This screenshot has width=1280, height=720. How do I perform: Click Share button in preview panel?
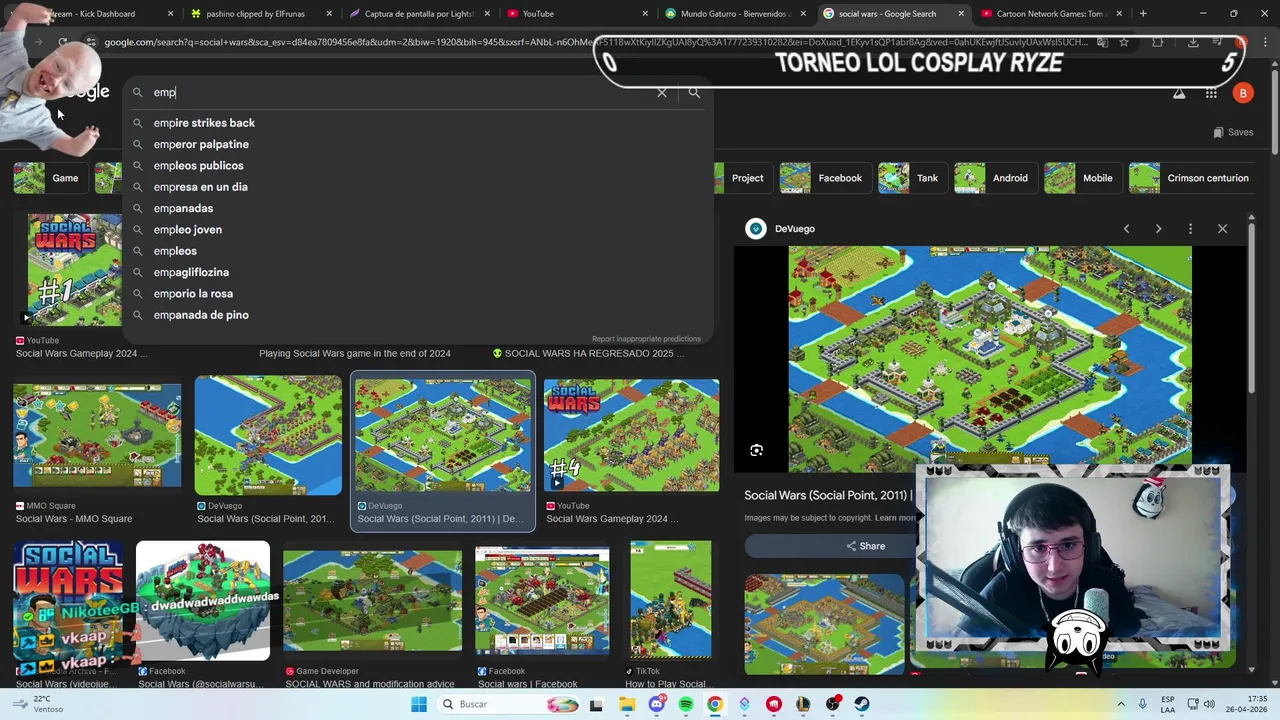865,546
